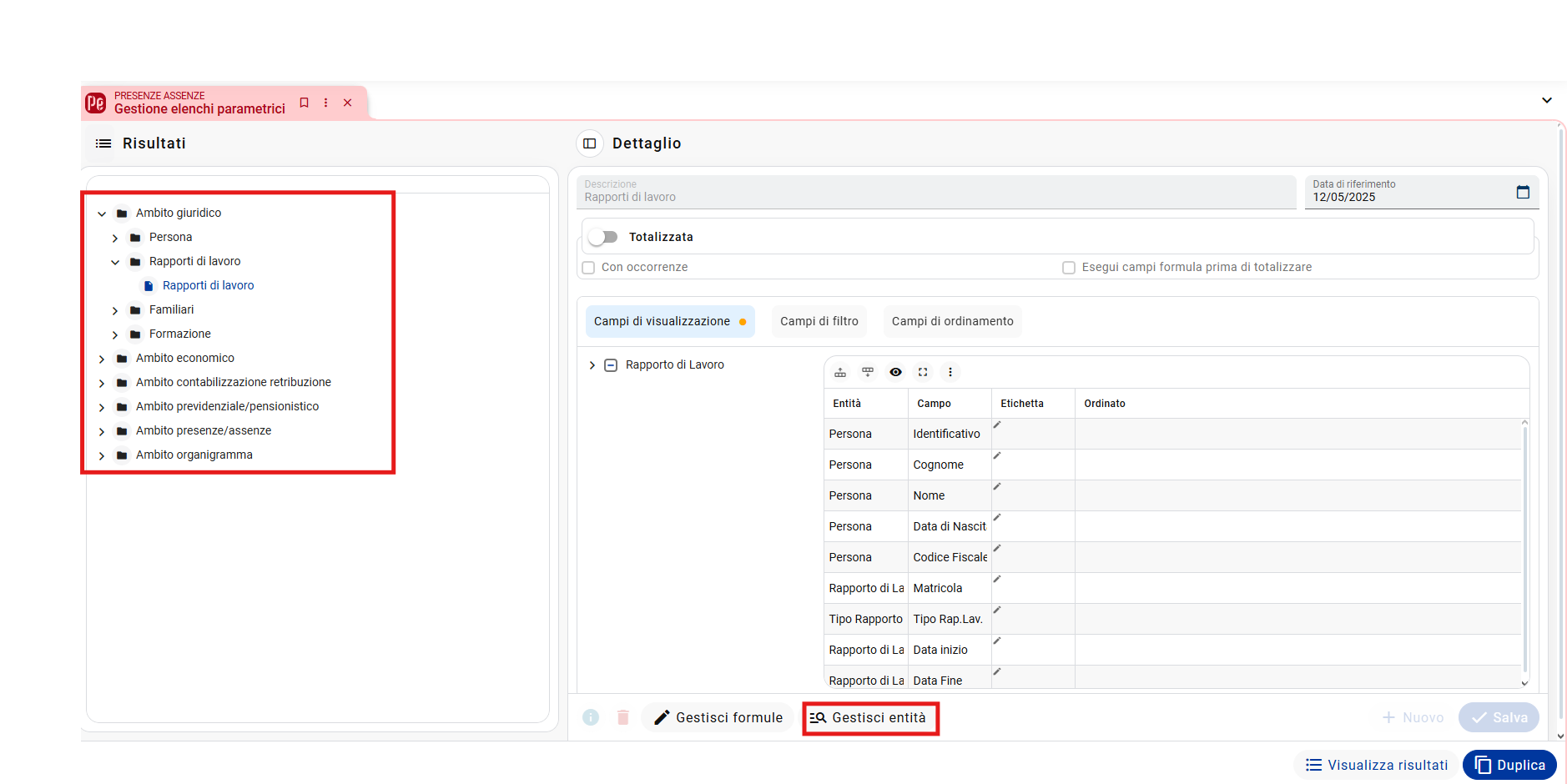The image size is (1567, 784).
Task: Switch to the Campi di ordinamento tab
Action: pyautogui.click(x=953, y=321)
